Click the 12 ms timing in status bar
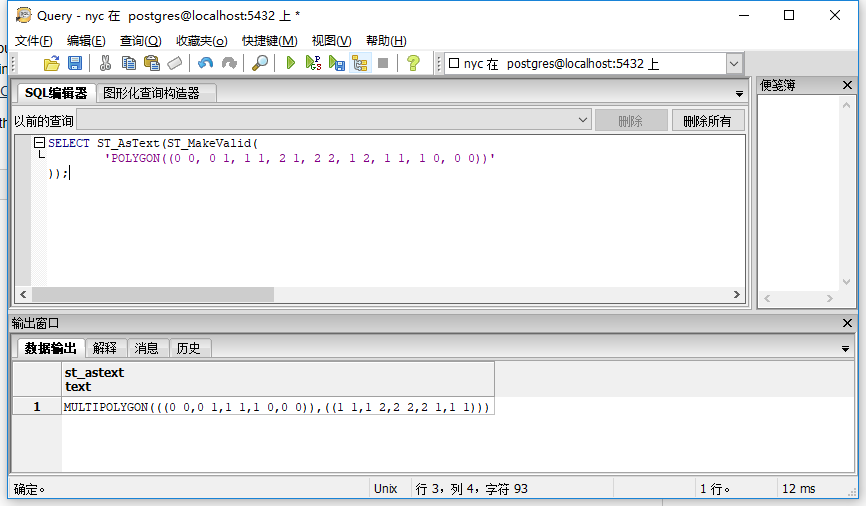866x506 pixels. click(799, 489)
